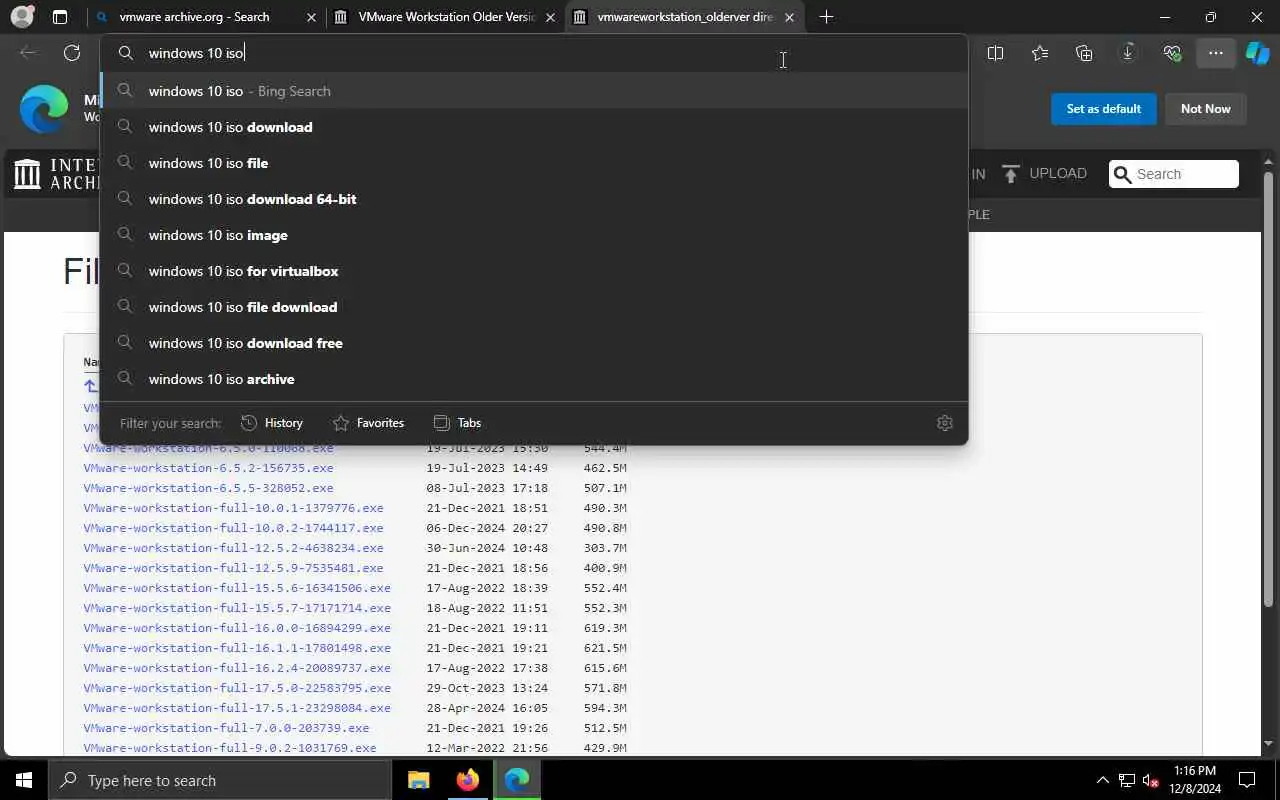Pick 'windows 10 iso file' suggestion

pyautogui.click(x=534, y=163)
